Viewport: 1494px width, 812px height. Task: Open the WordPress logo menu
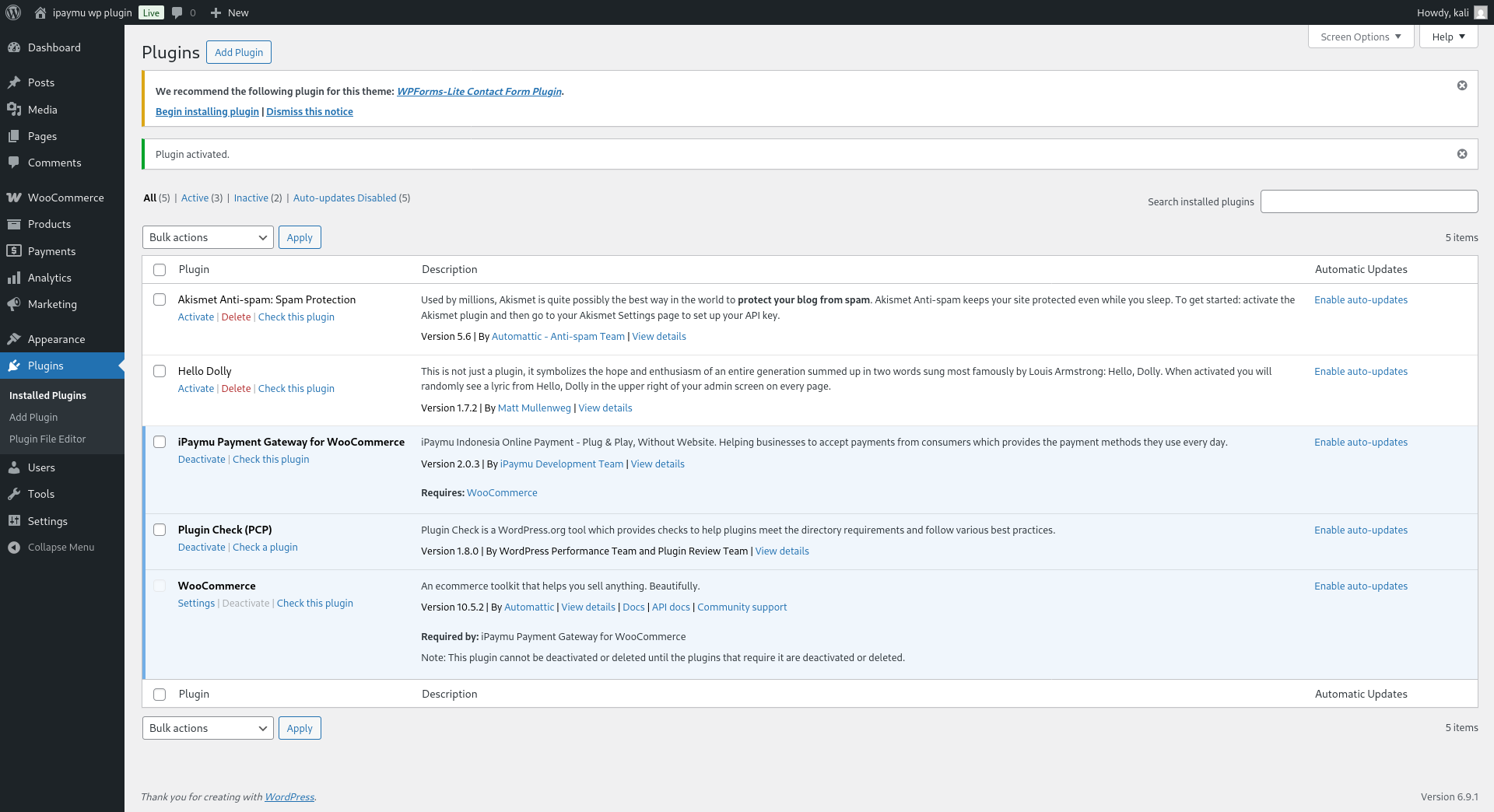click(13, 12)
